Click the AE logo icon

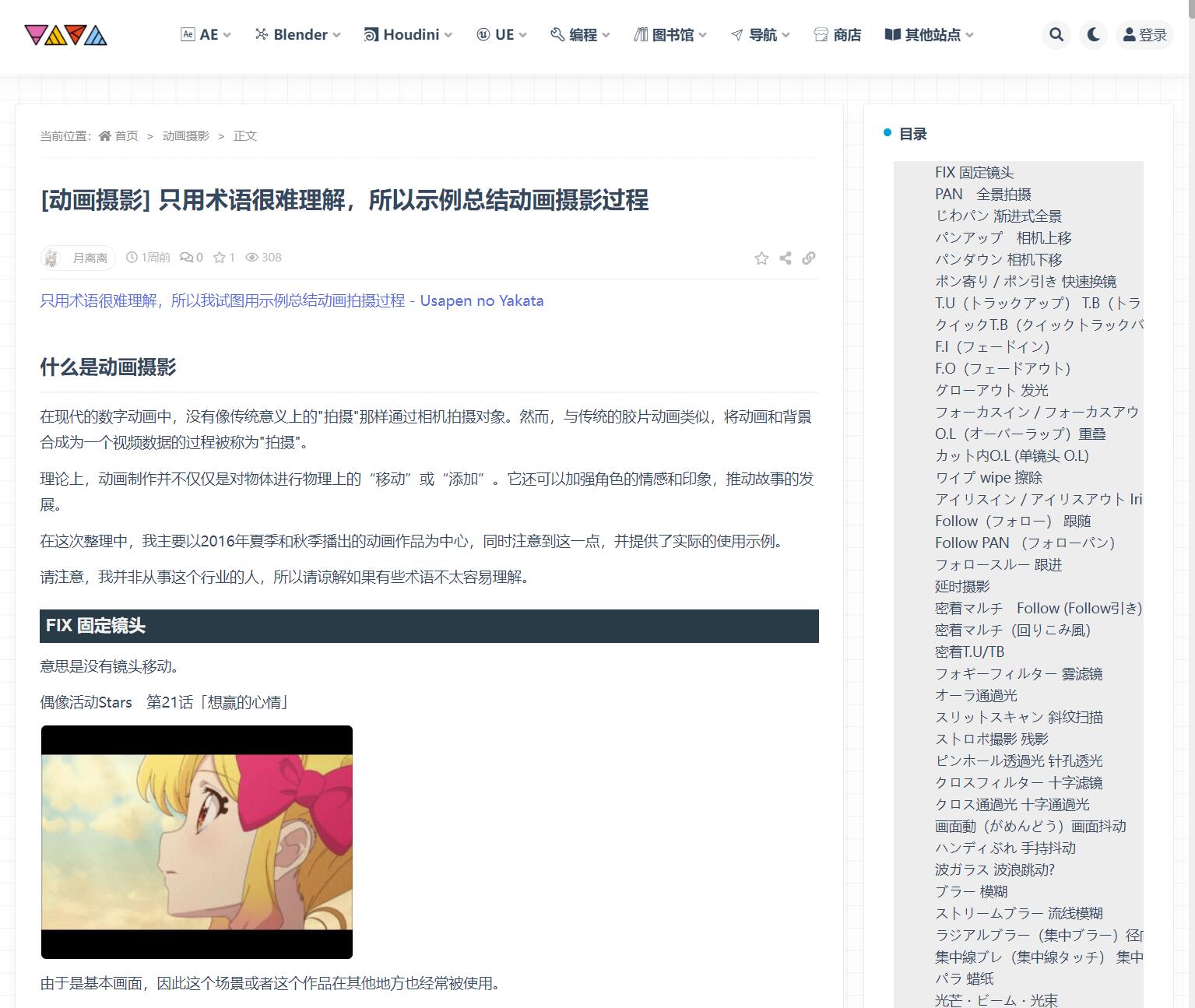tap(188, 34)
